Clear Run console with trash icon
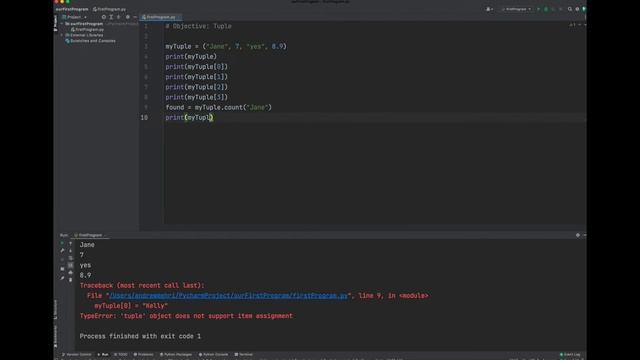Image resolution: width=640 pixels, height=360 pixels. pyautogui.click(x=71, y=280)
